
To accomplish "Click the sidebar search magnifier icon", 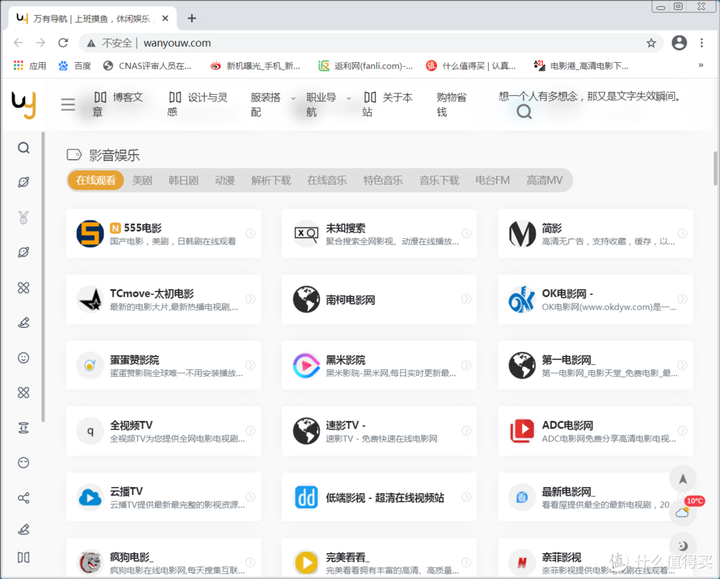I will pos(24,148).
